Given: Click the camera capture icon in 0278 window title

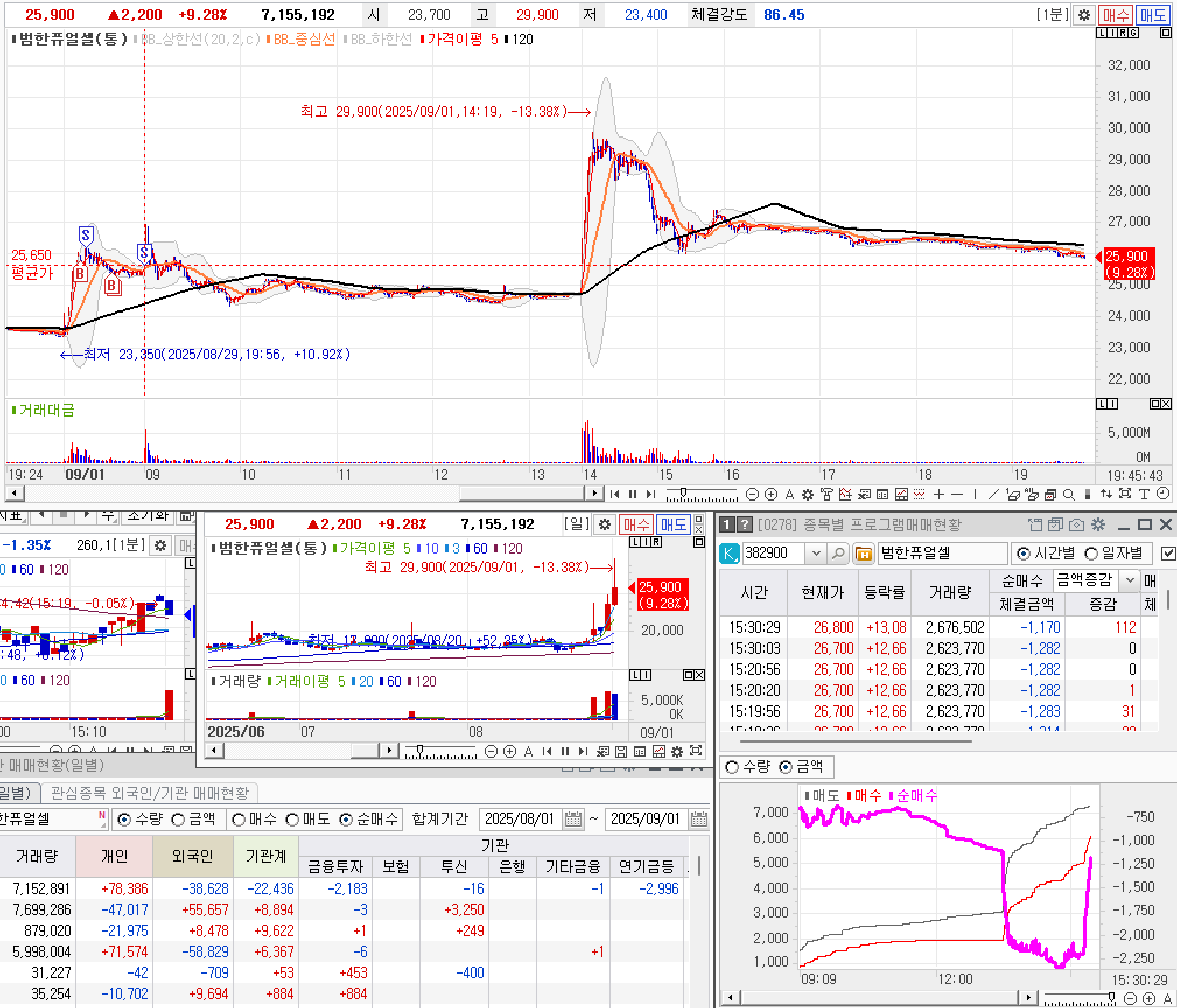Looking at the screenshot, I should tap(1077, 524).
